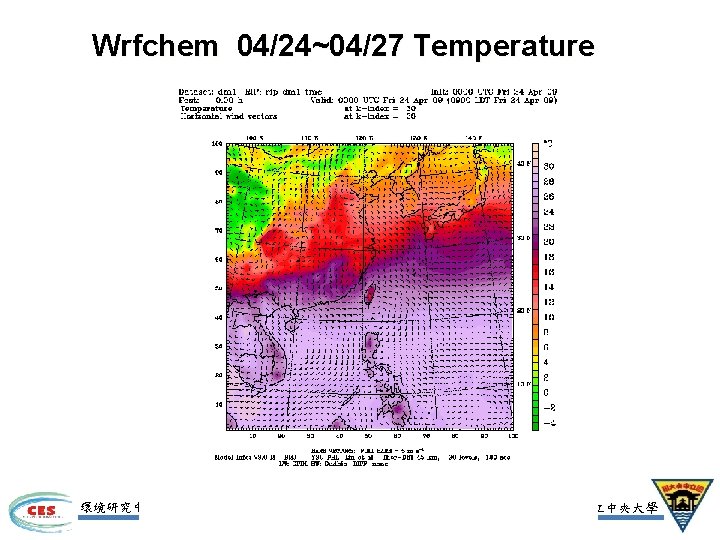Click the "30" label on the color bar
Screen dimensions: 720x540
tap(549, 166)
